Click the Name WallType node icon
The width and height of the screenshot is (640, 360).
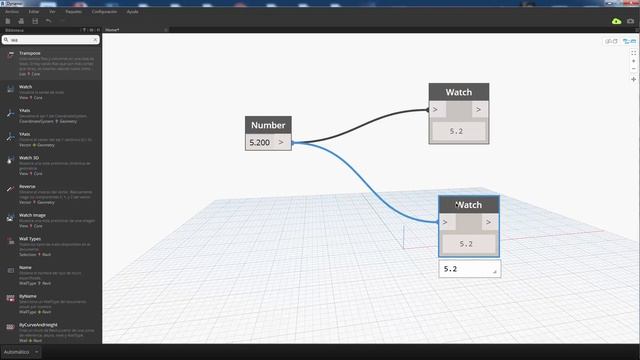11,270
